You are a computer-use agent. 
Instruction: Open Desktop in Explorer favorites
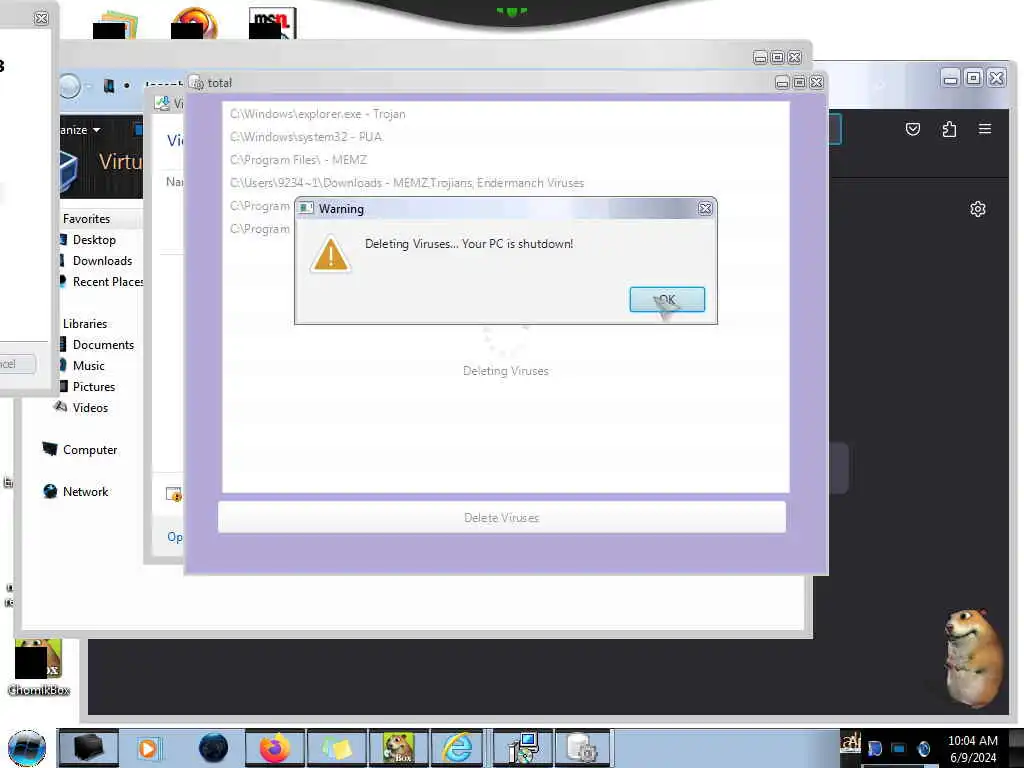pyautogui.click(x=94, y=240)
